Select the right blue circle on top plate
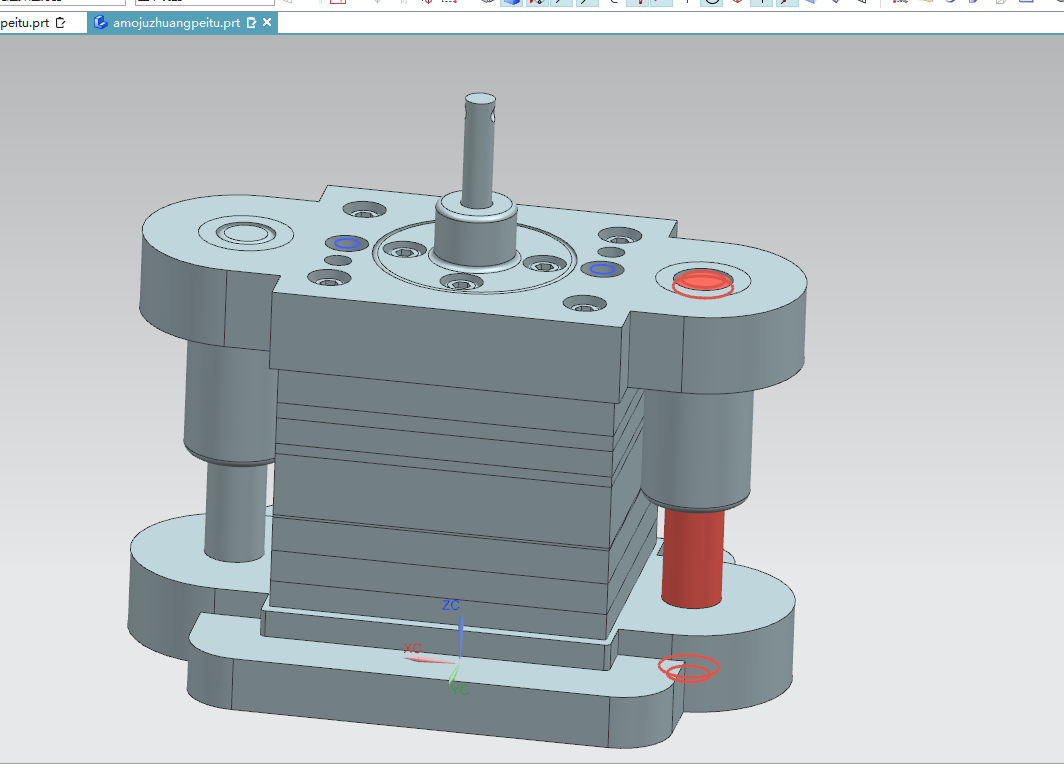1064x768 pixels. [601, 268]
